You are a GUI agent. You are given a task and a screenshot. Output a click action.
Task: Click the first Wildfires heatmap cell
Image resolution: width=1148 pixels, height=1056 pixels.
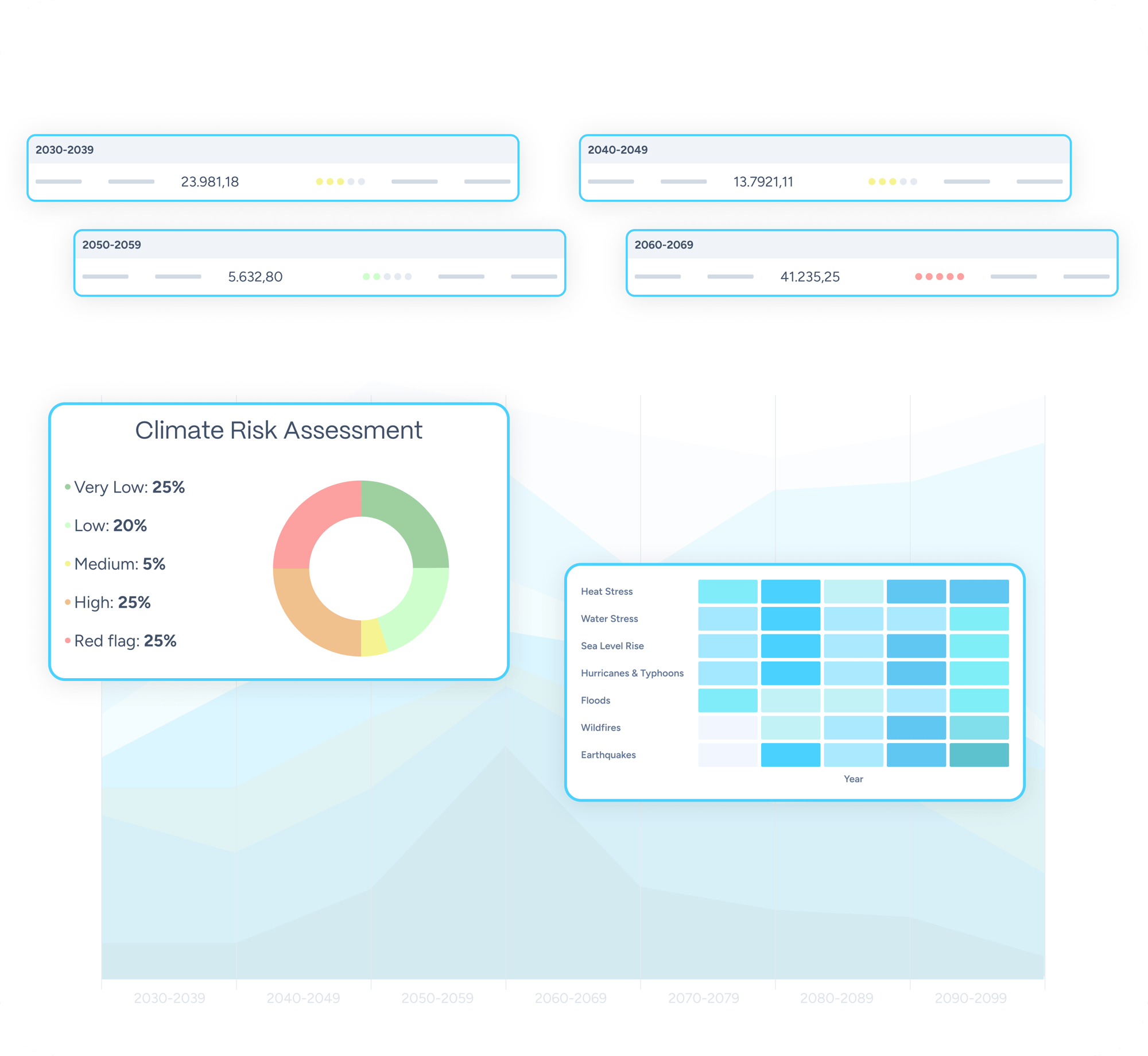click(727, 728)
